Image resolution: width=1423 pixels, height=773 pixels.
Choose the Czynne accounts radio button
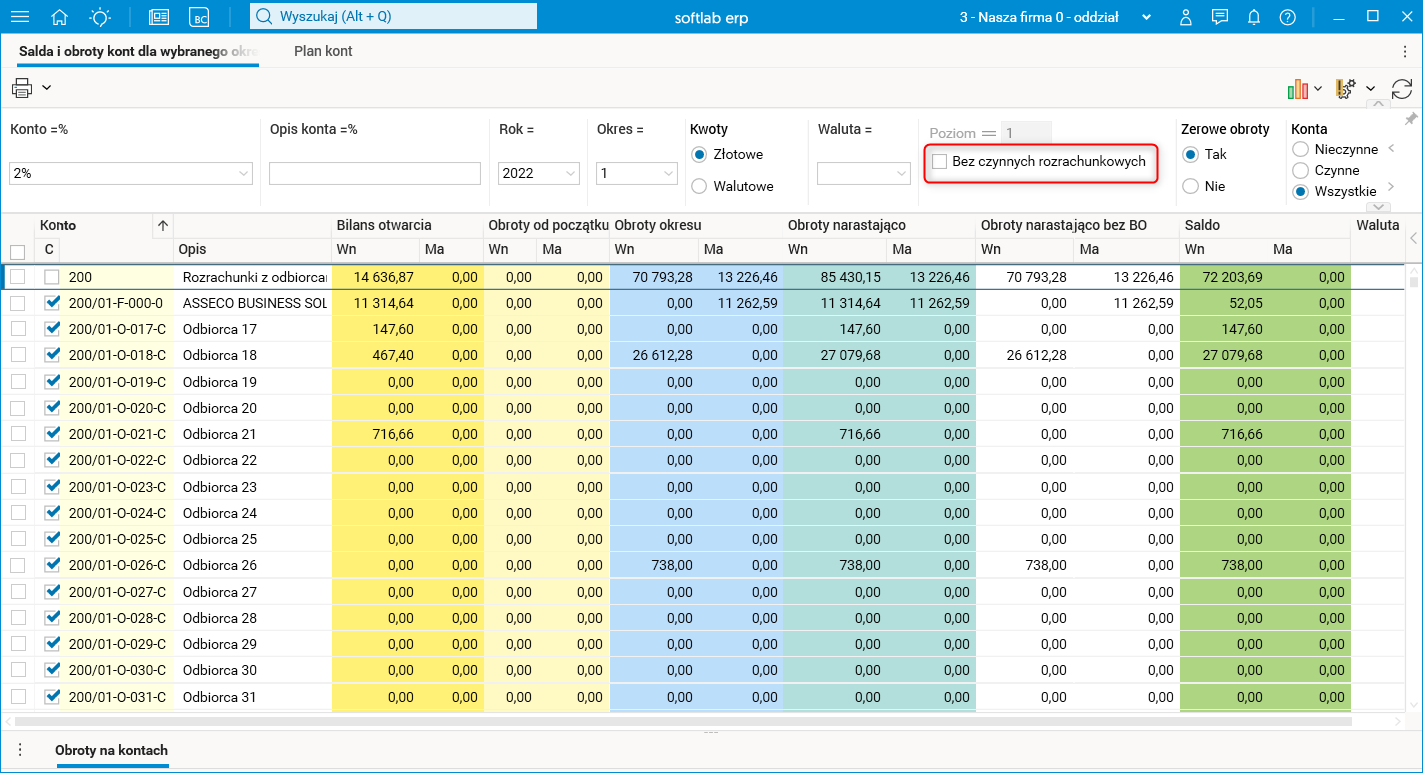1300,171
